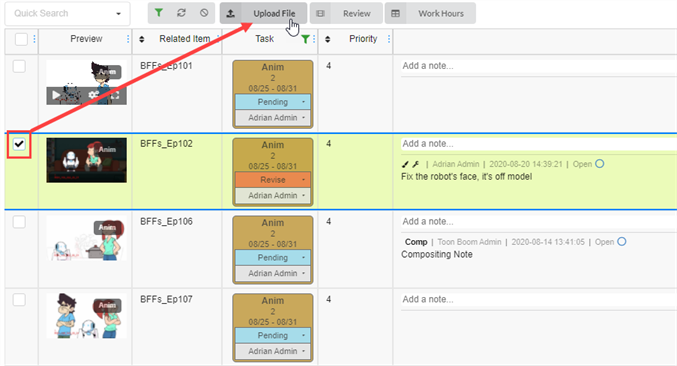Screen dimensions: 677x366
Task: Toggle Open status circle on robot's face note
Action: click(600, 164)
